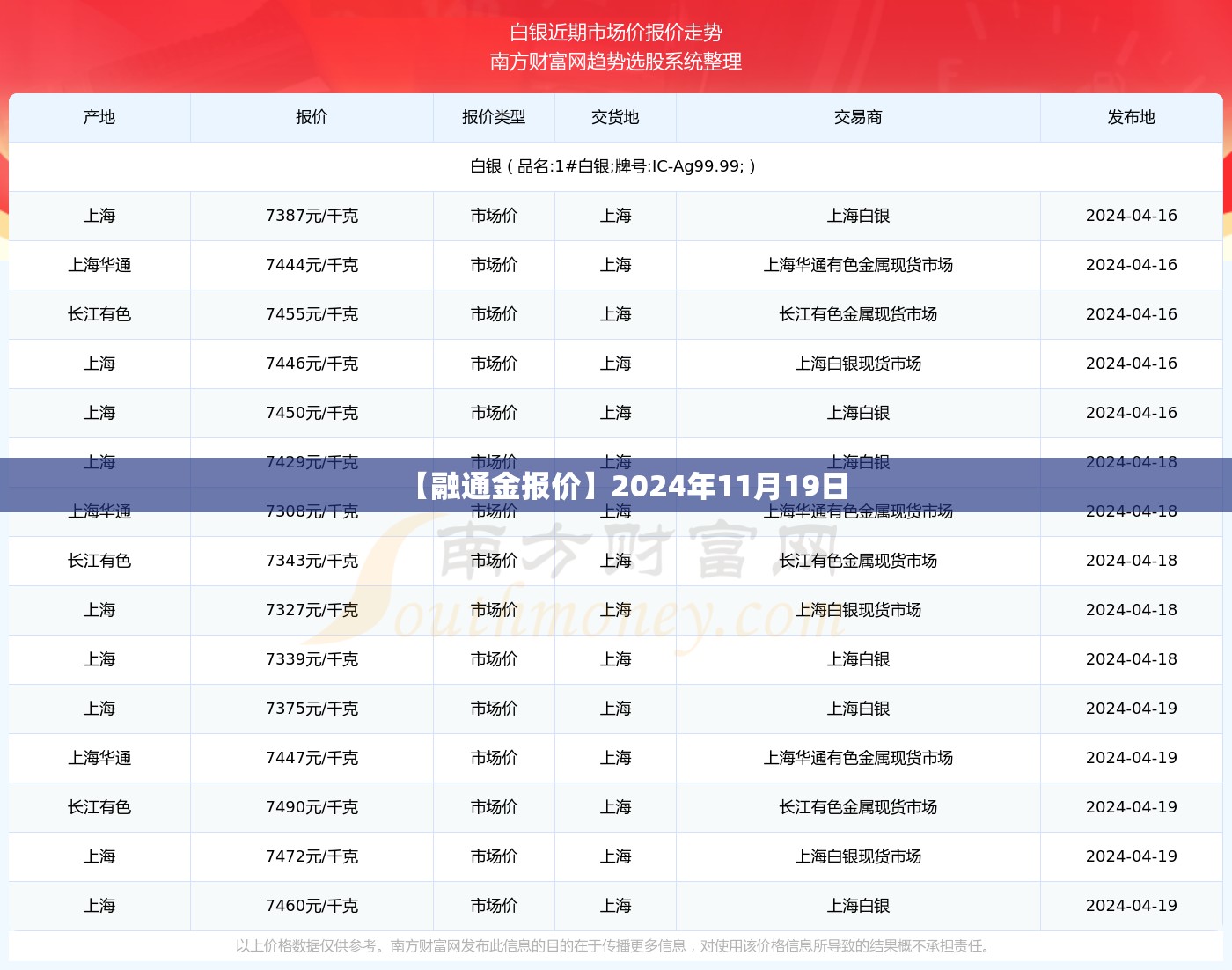Screen dimensions: 1232x970
Task: Select the price 7339元/千克
Action: coord(312,659)
